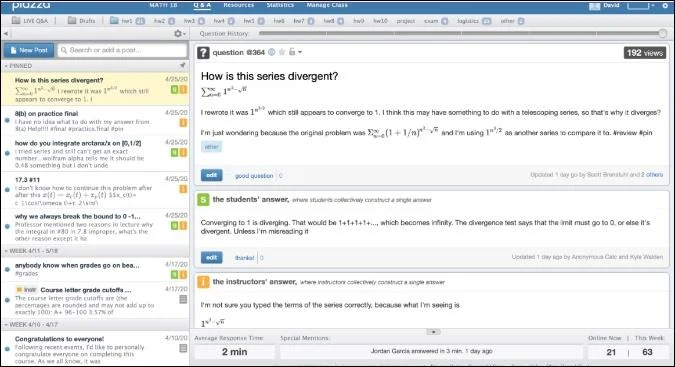Click the pin icon in PINNED header
The width and height of the screenshot is (675, 367).
(183, 65)
